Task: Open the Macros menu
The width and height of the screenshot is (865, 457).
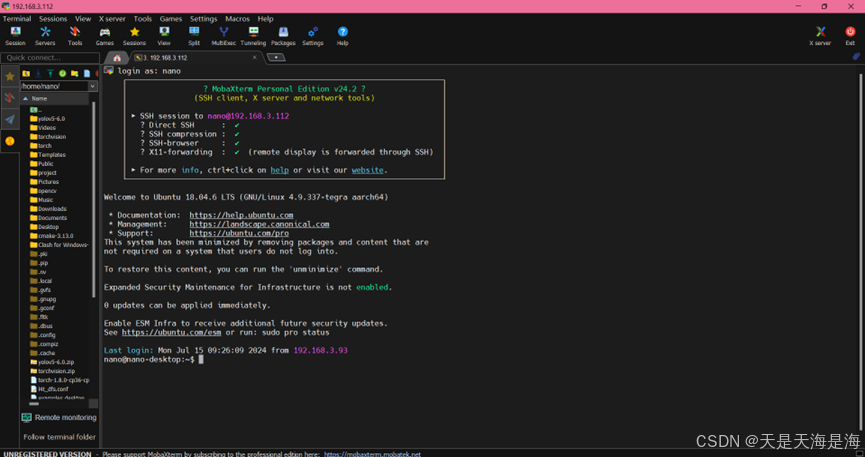Action: [x=237, y=19]
